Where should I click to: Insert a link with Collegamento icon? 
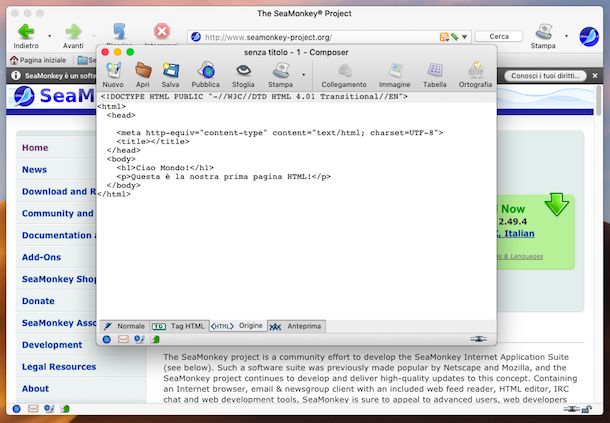point(344,70)
